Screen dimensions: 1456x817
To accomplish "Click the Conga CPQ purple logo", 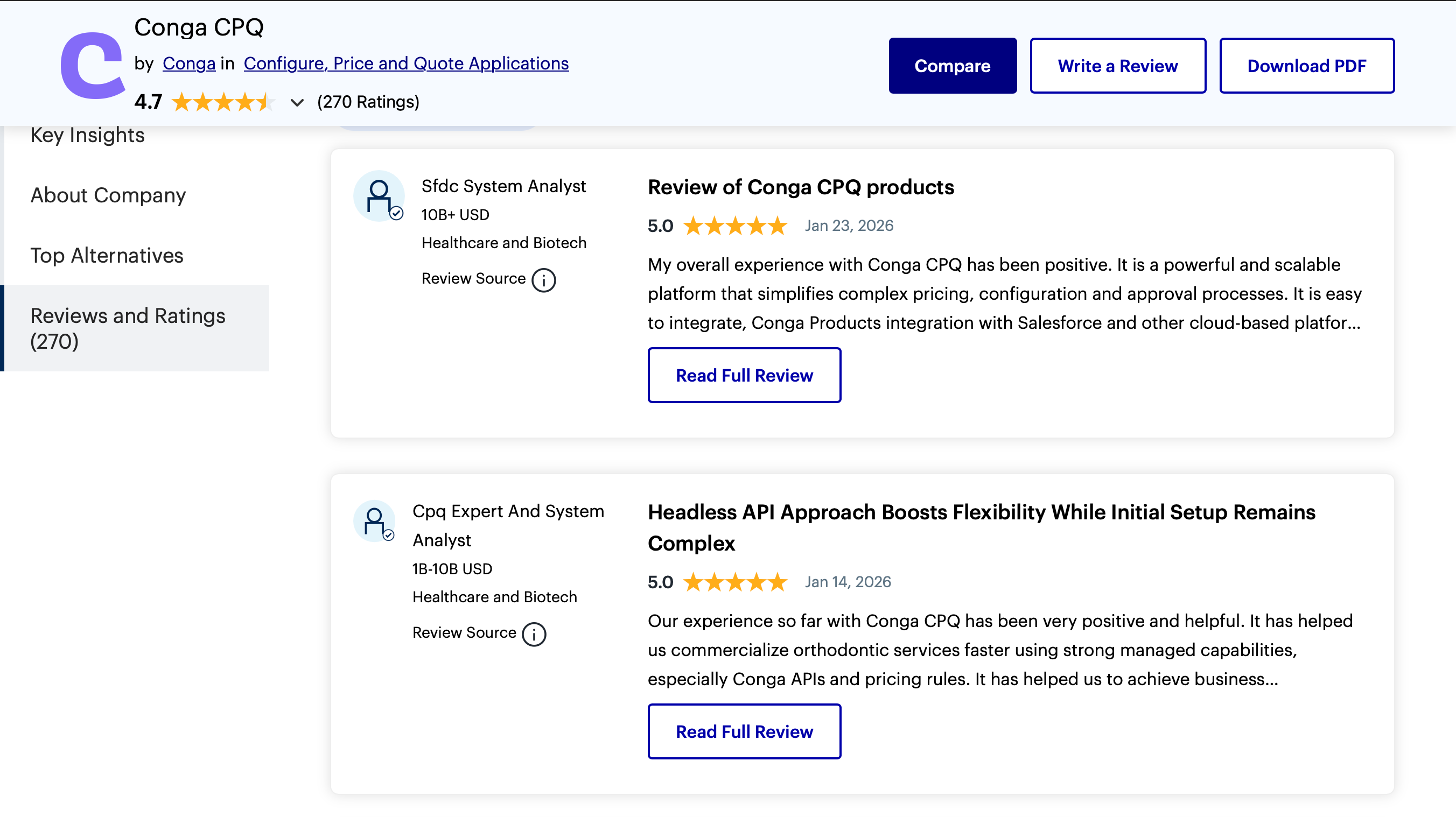I will point(93,65).
